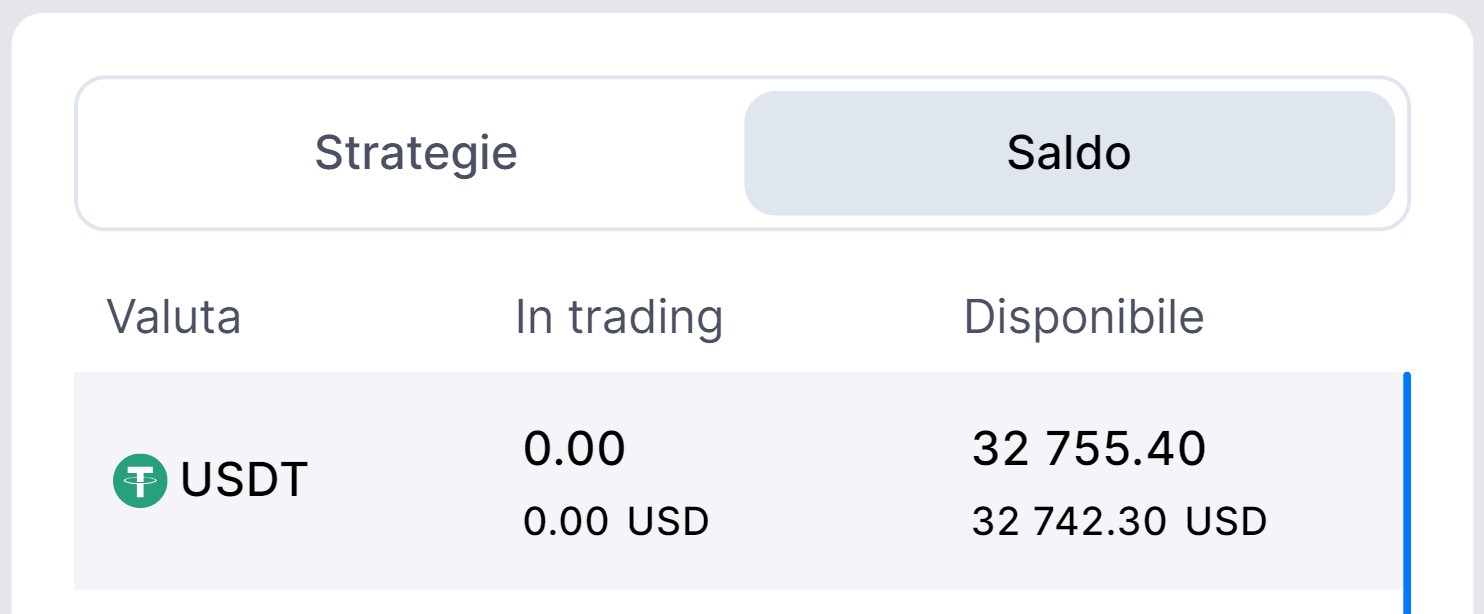The width and height of the screenshot is (1484, 614).
Task: Select the Saldo tab
Action: [1069, 153]
